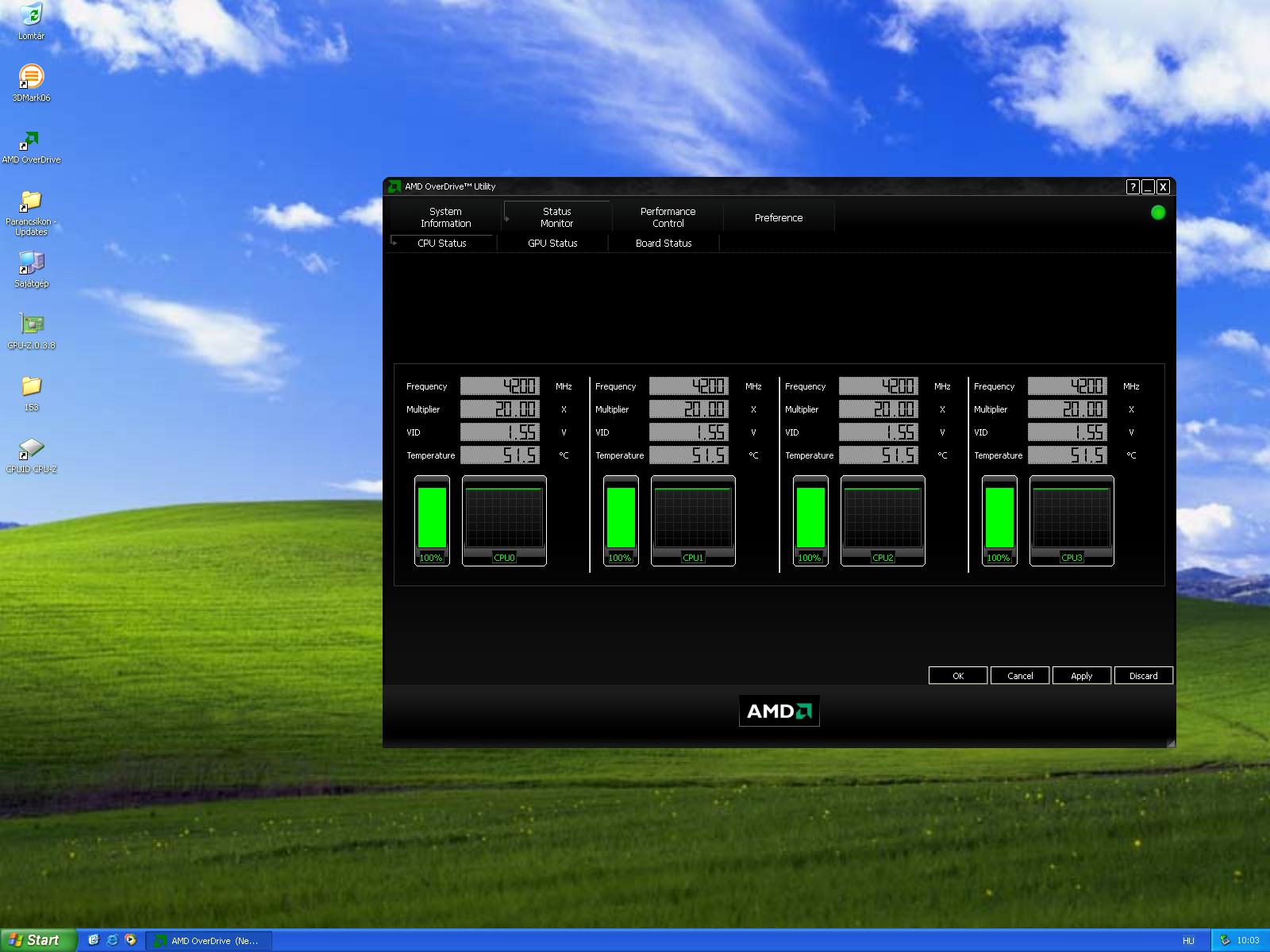
Task: Click the first core's Frequency 4200 readout
Action: (x=500, y=386)
